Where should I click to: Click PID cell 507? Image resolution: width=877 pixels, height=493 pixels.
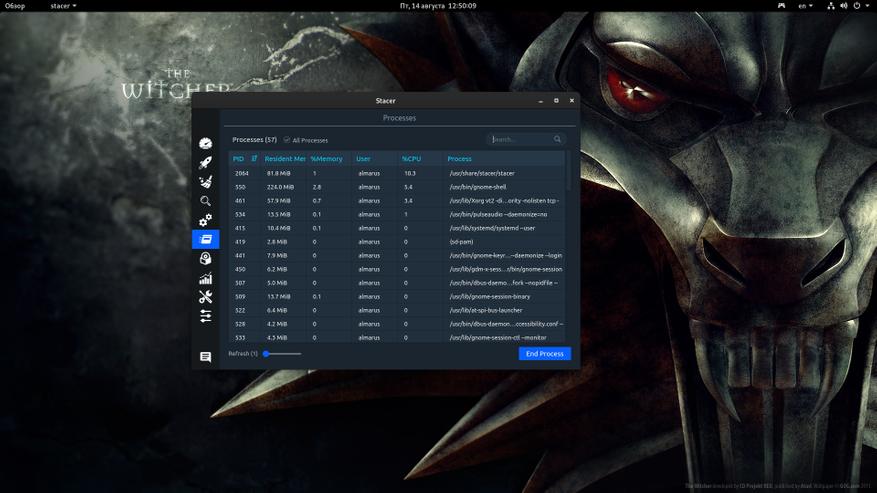pyautogui.click(x=240, y=283)
